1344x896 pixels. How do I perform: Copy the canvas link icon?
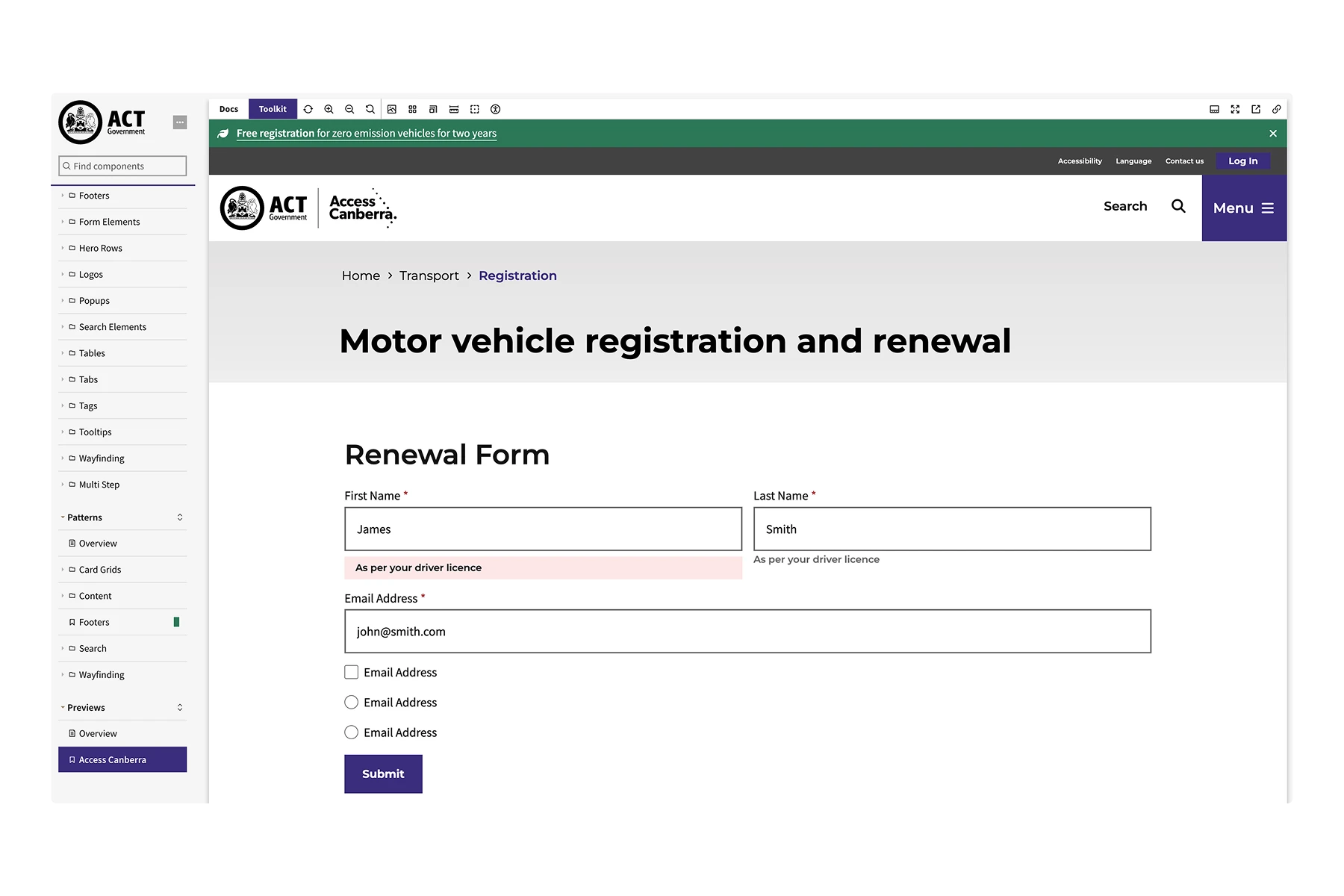click(x=1277, y=109)
